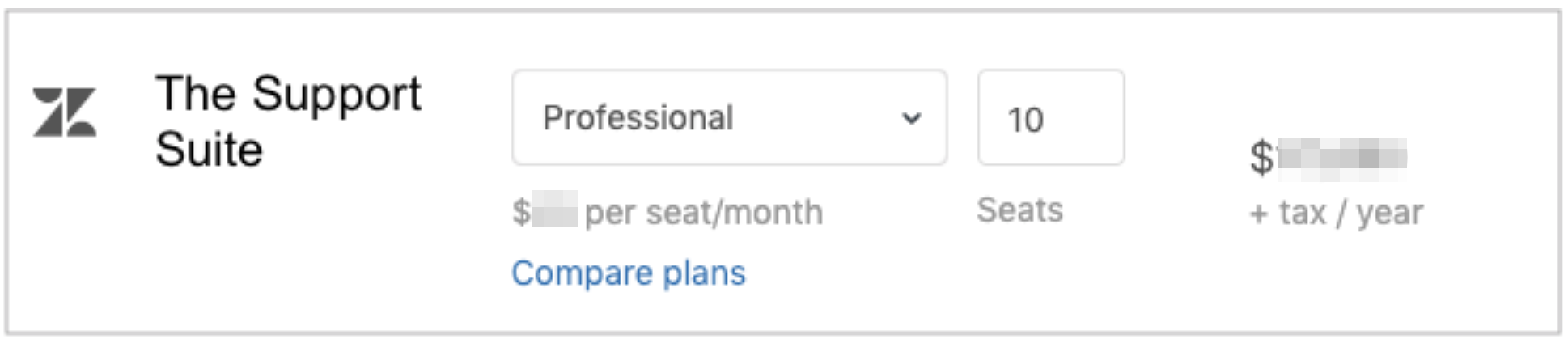
Task: Focus the number 10 in seats box
Action: [x=1025, y=121]
